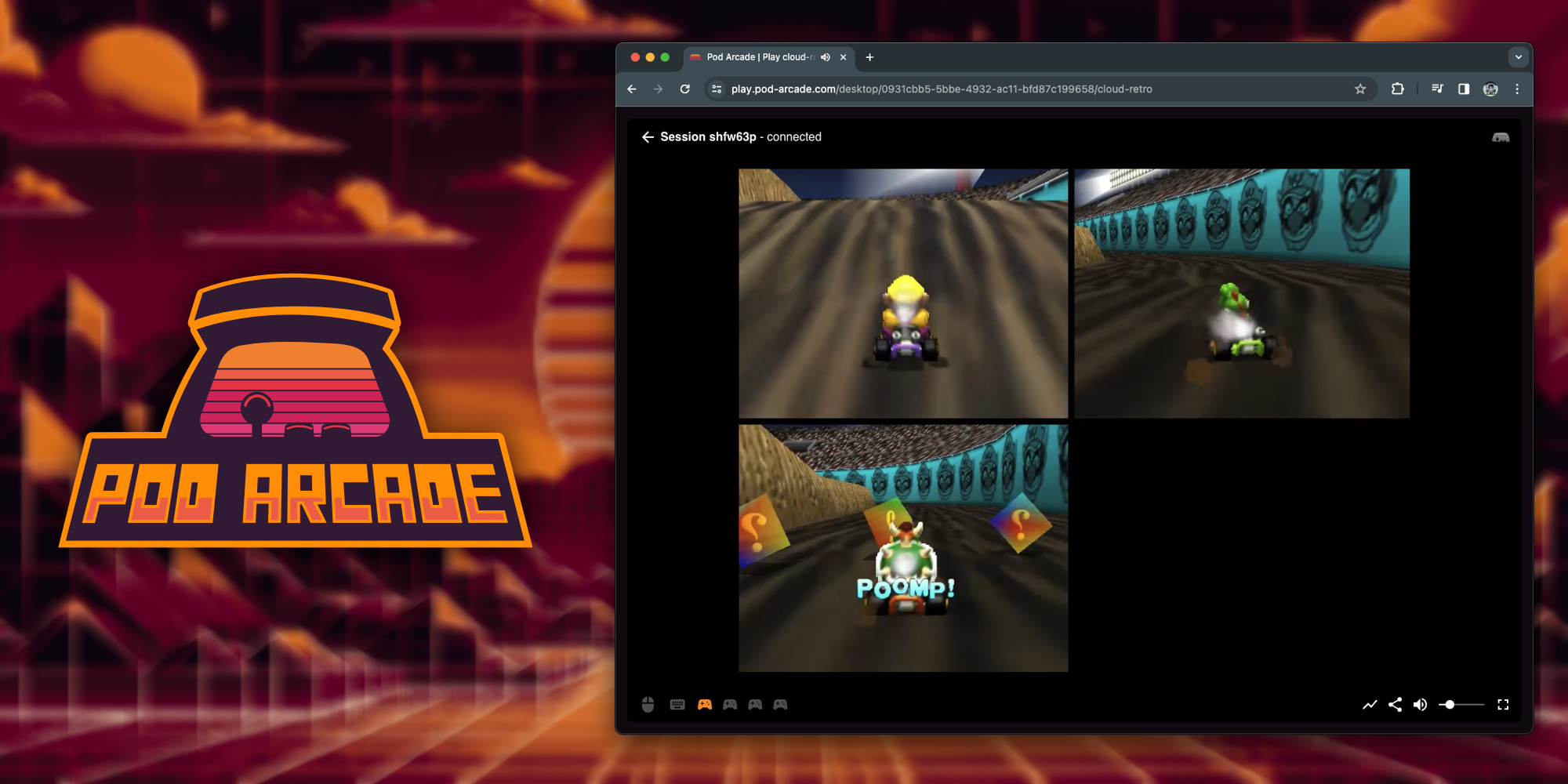Go back from Session shfw63p

(648, 137)
